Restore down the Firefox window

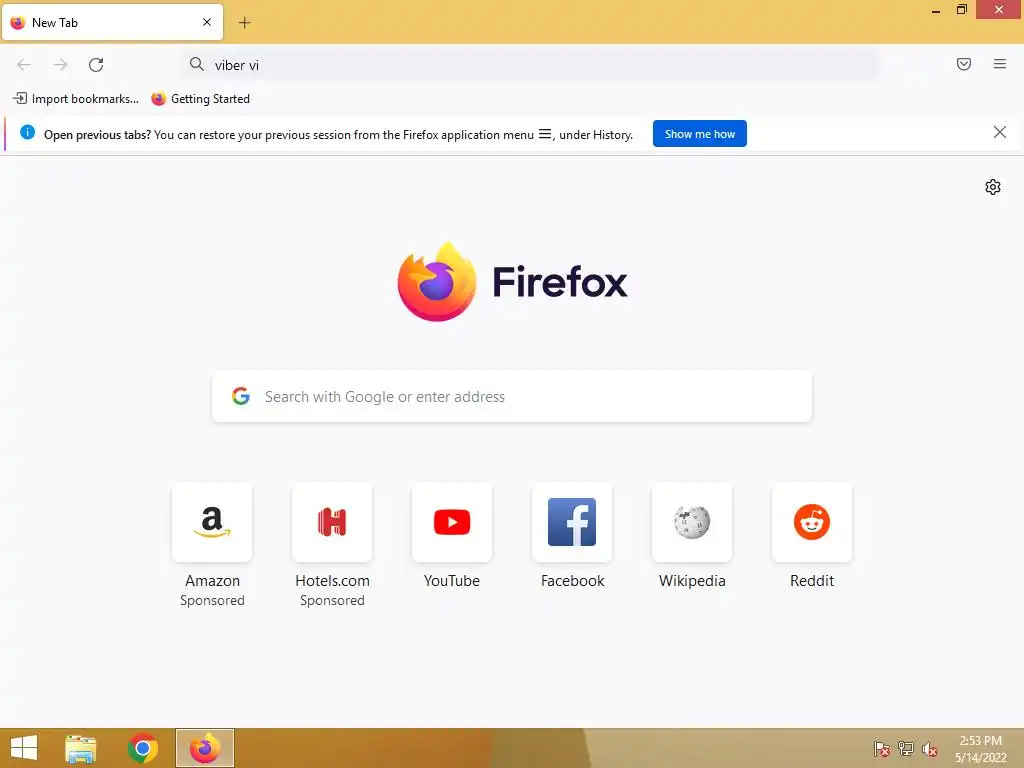point(961,9)
